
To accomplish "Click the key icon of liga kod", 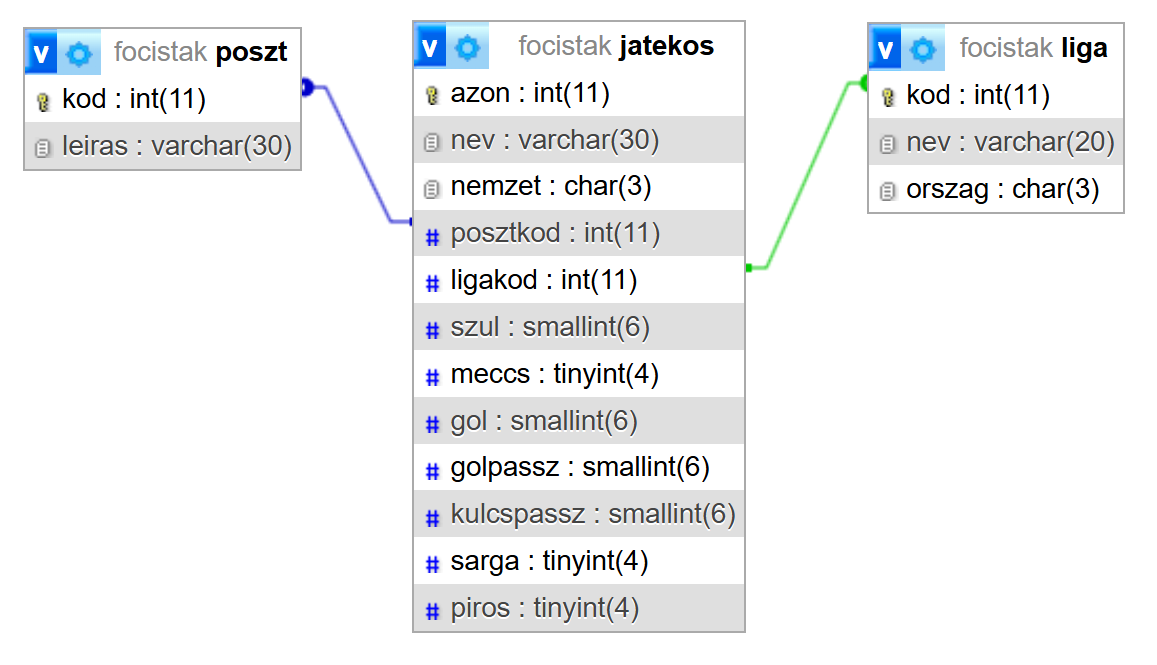I will pyautogui.click(x=888, y=97).
